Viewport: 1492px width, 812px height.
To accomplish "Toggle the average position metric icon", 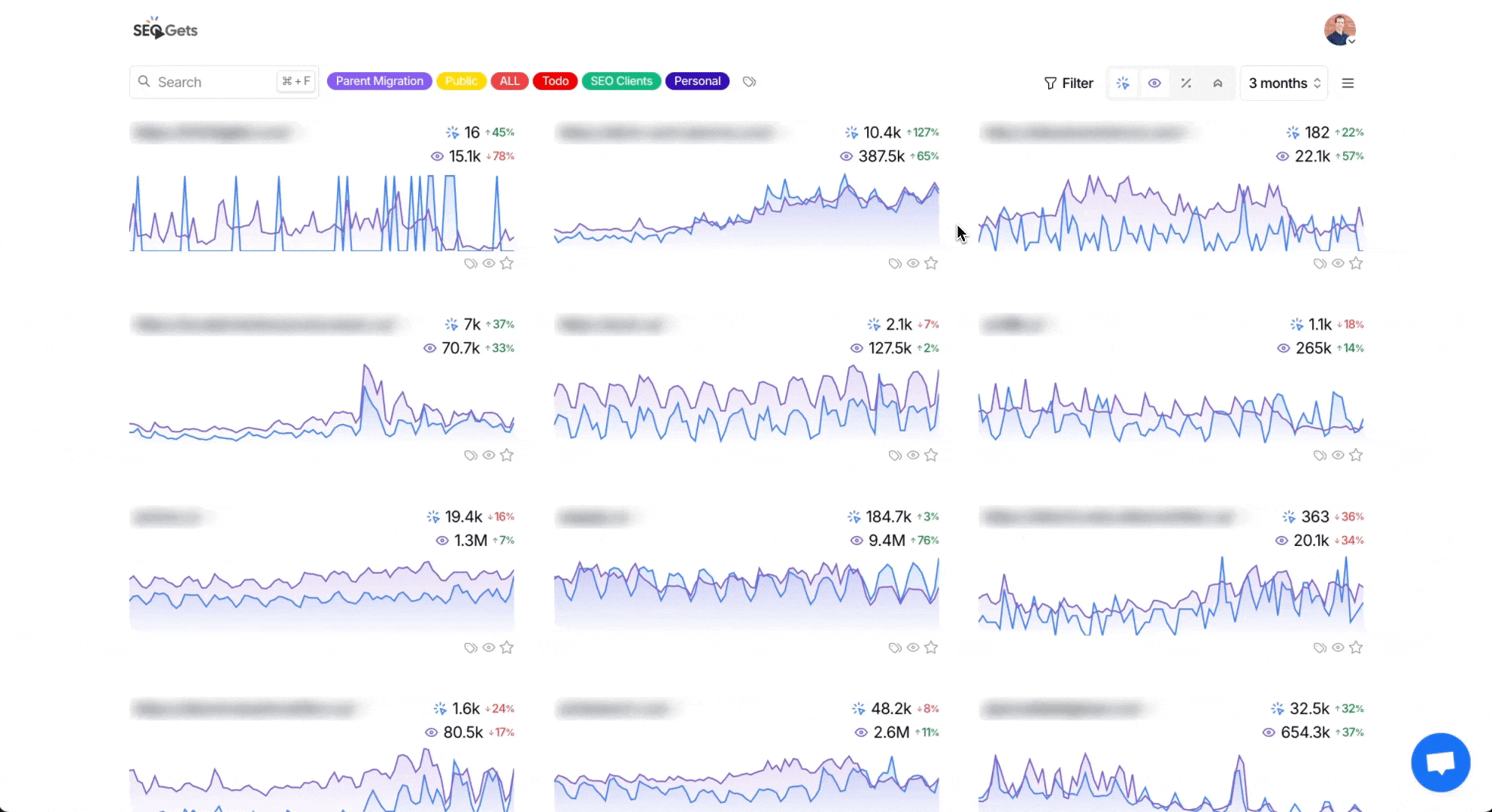I will tap(1218, 83).
